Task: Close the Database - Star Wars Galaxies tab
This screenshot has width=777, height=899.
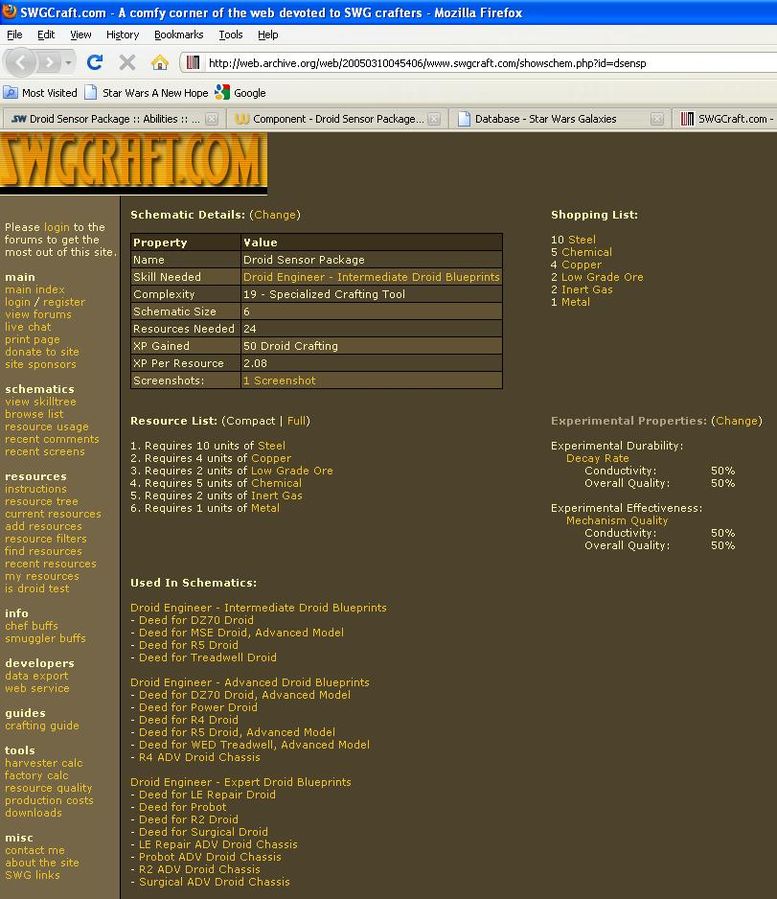Action: 657,119
